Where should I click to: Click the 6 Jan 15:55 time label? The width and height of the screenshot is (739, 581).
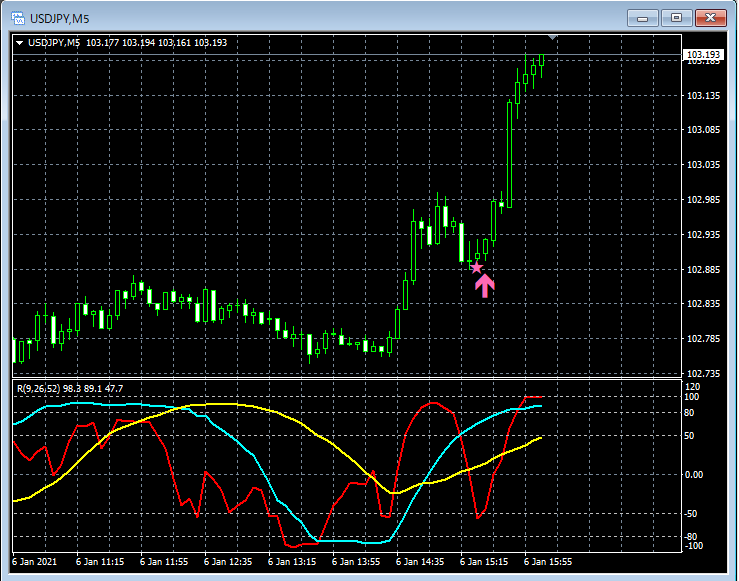pos(549,562)
